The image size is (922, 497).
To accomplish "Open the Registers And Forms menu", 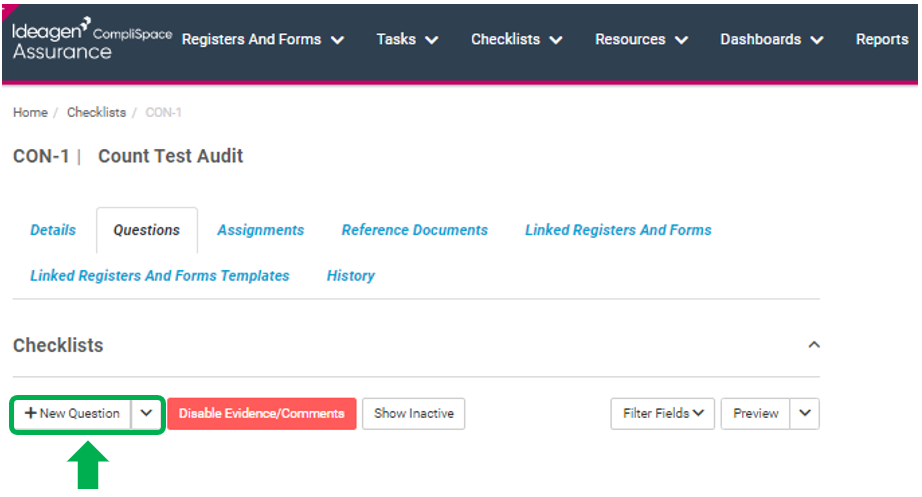I will pyautogui.click(x=263, y=39).
